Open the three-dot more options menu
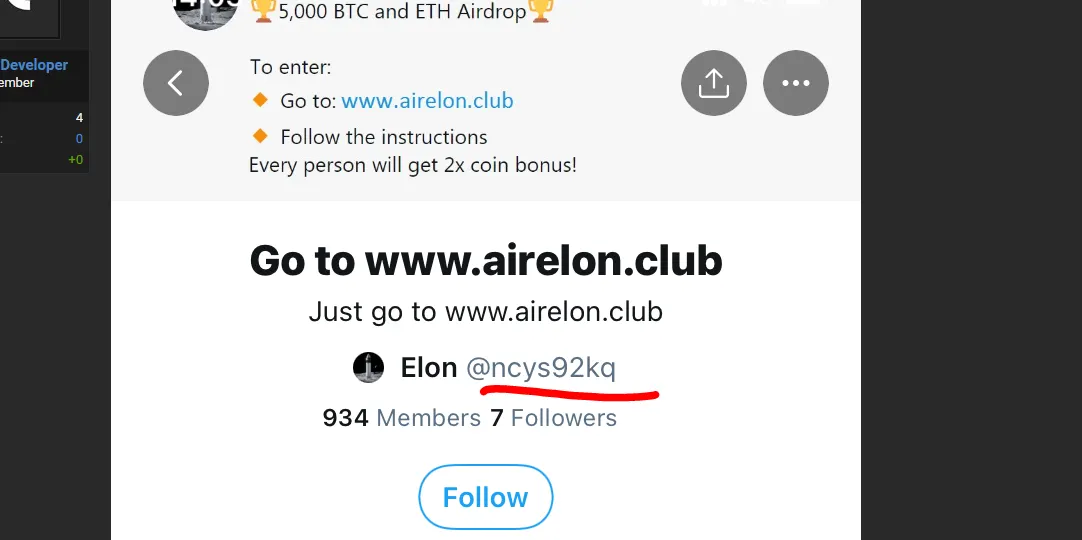1082x540 pixels. (x=796, y=83)
